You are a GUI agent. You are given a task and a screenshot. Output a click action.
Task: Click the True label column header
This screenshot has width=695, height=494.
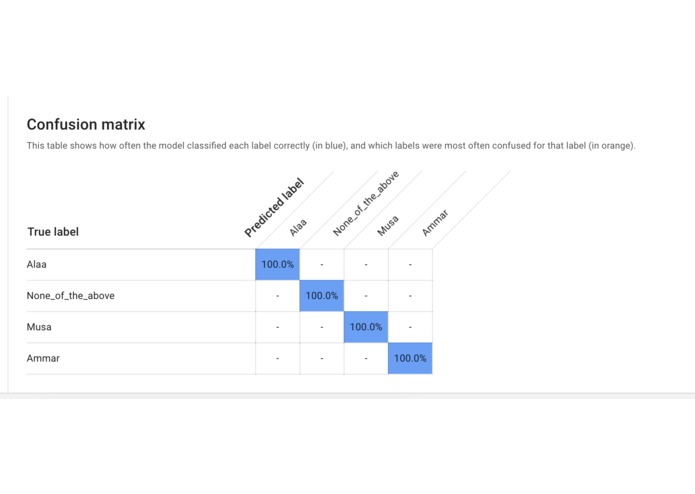tap(53, 232)
